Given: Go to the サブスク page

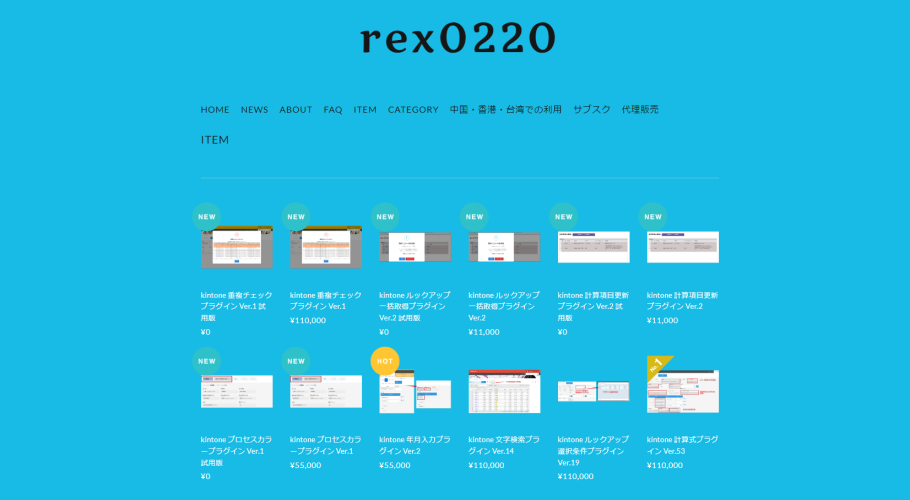Looking at the screenshot, I should [x=591, y=110].
